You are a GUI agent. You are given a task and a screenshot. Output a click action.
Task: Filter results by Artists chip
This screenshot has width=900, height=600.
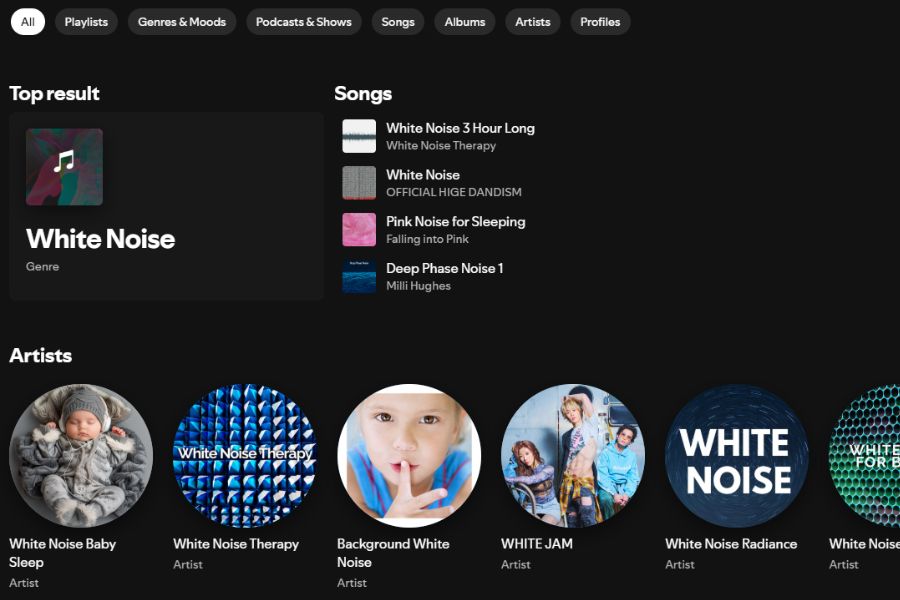point(533,22)
